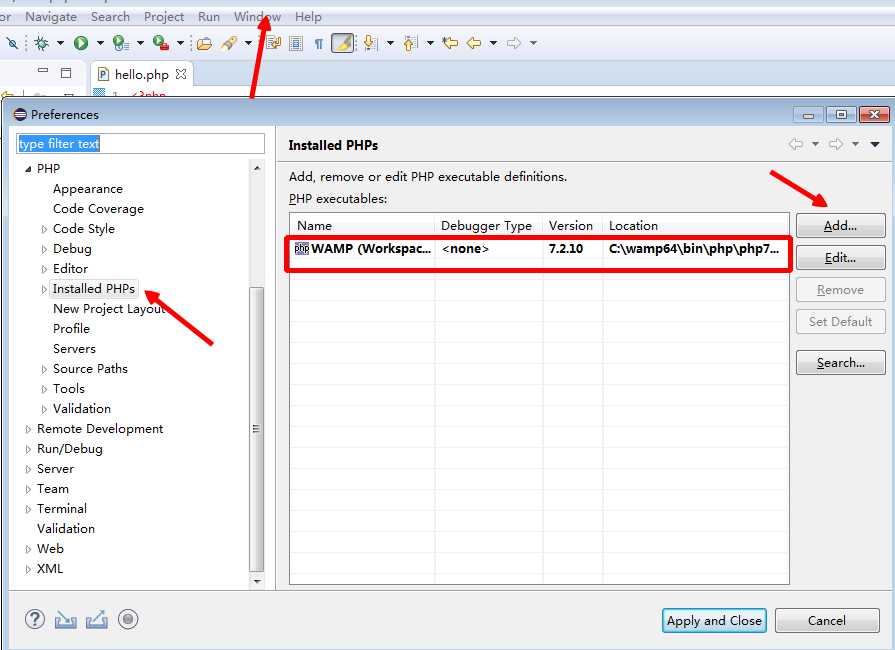
Task: Click the Import preferences icon
Action: tap(66, 619)
